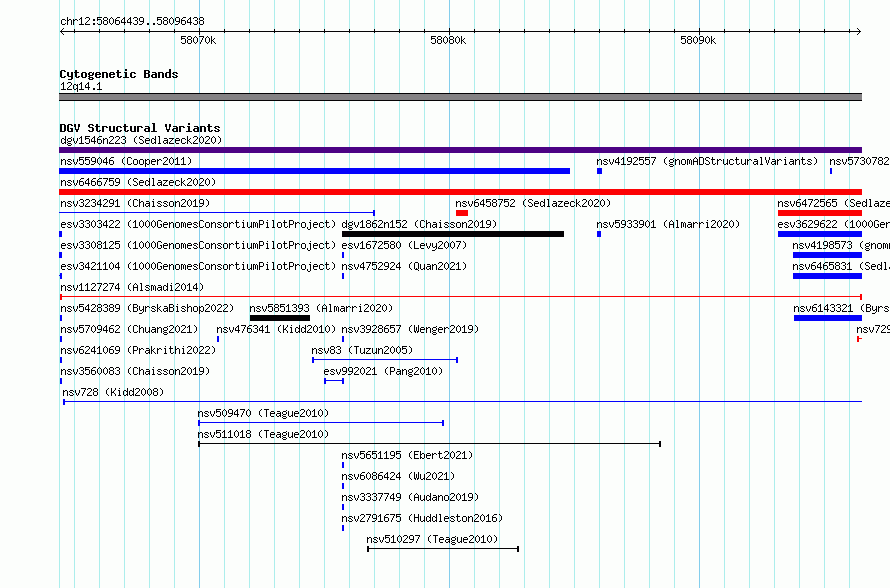Select the nsv511018 (Teague2010) black line
890x588 pixels.
429,444
